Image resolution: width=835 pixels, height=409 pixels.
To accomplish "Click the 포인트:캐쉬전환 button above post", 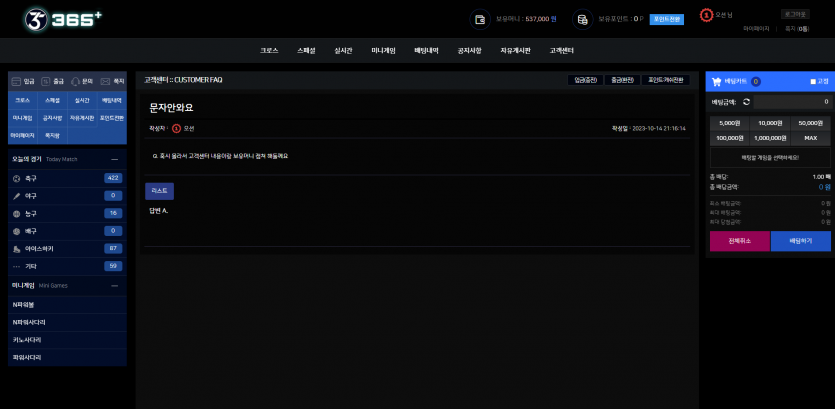I will (x=665, y=80).
